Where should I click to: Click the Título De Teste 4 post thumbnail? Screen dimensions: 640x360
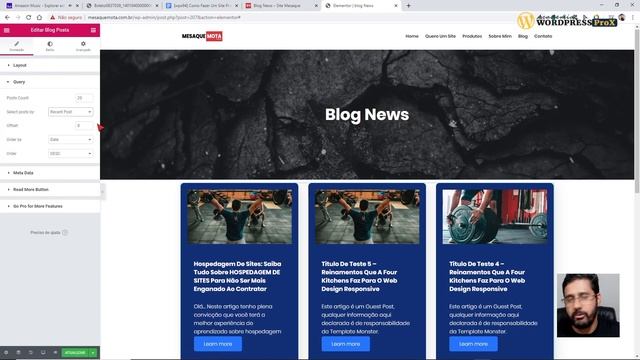[495, 217]
